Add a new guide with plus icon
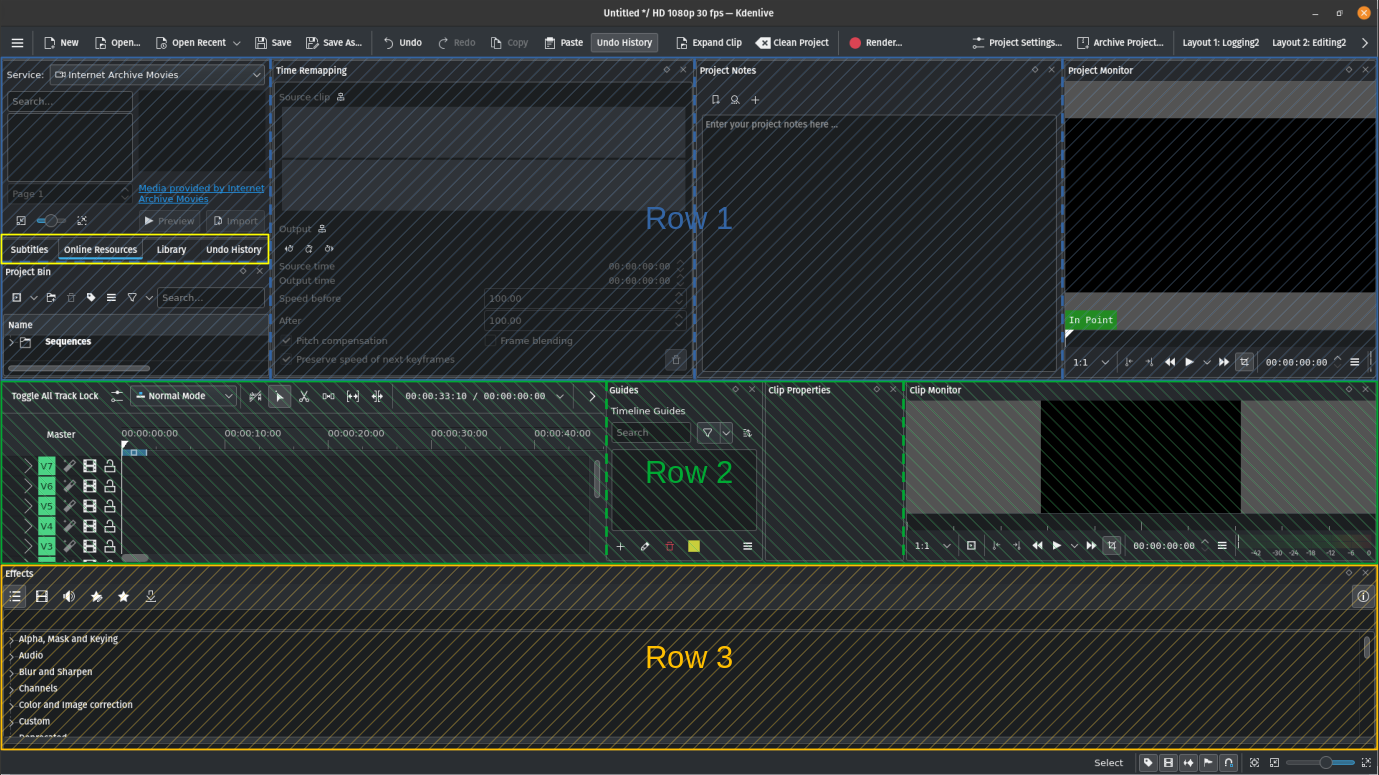This screenshot has width=1379, height=775. click(620, 546)
